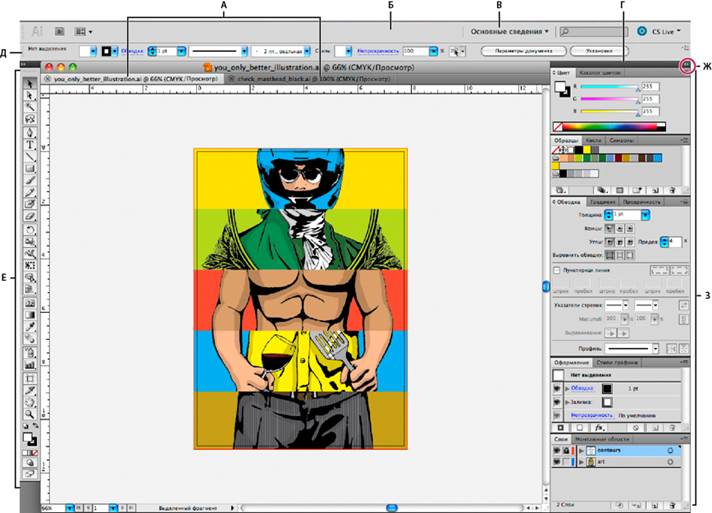Click the Непрозрачность link in control bar

pos(378,51)
